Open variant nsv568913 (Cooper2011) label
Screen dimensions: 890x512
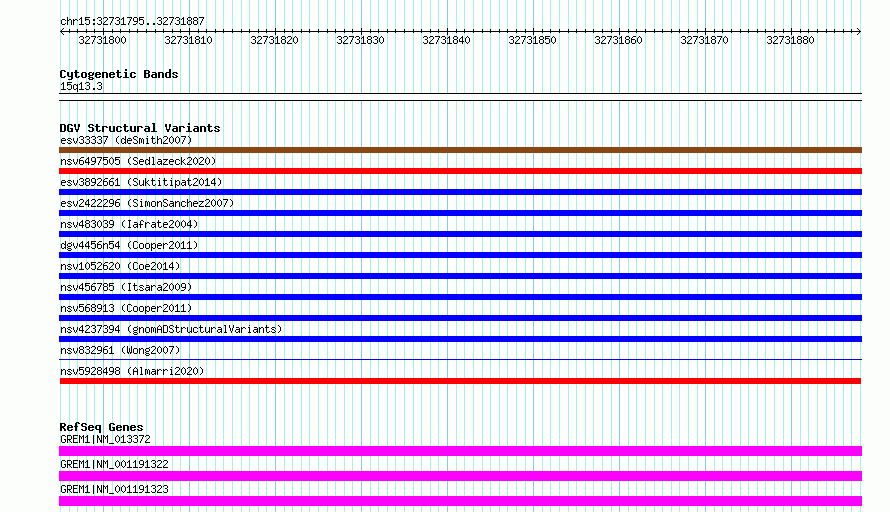pyautogui.click(x=126, y=308)
